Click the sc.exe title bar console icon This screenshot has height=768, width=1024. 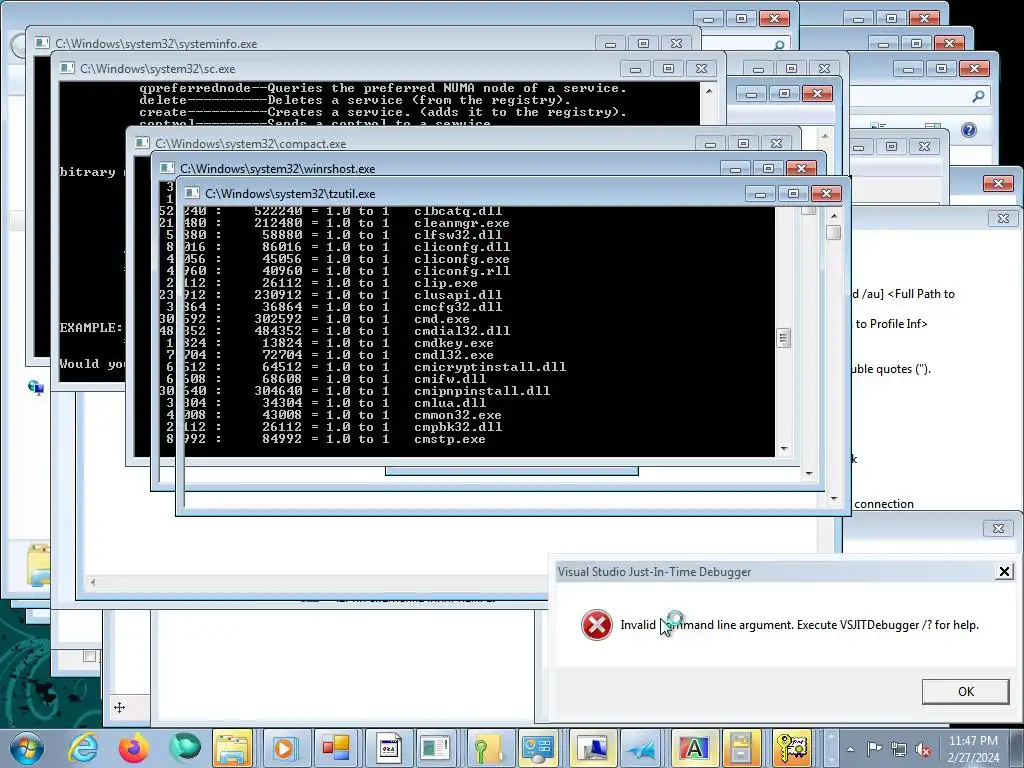[x=67, y=68]
